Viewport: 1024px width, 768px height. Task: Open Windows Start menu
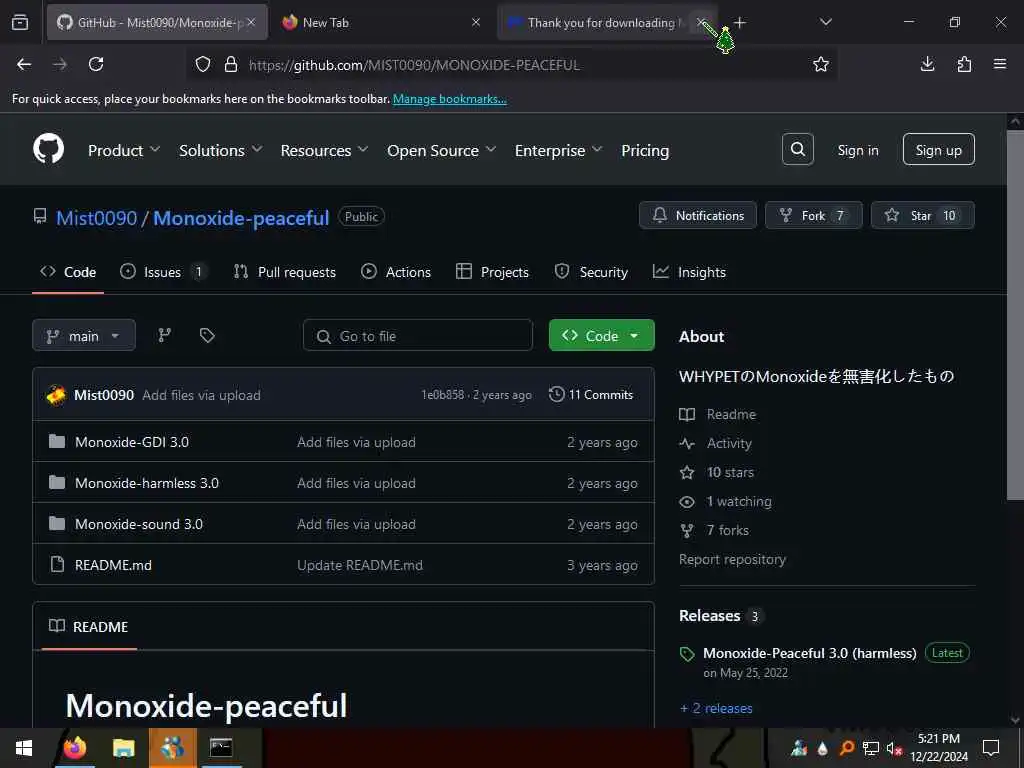tap(24, 748)
